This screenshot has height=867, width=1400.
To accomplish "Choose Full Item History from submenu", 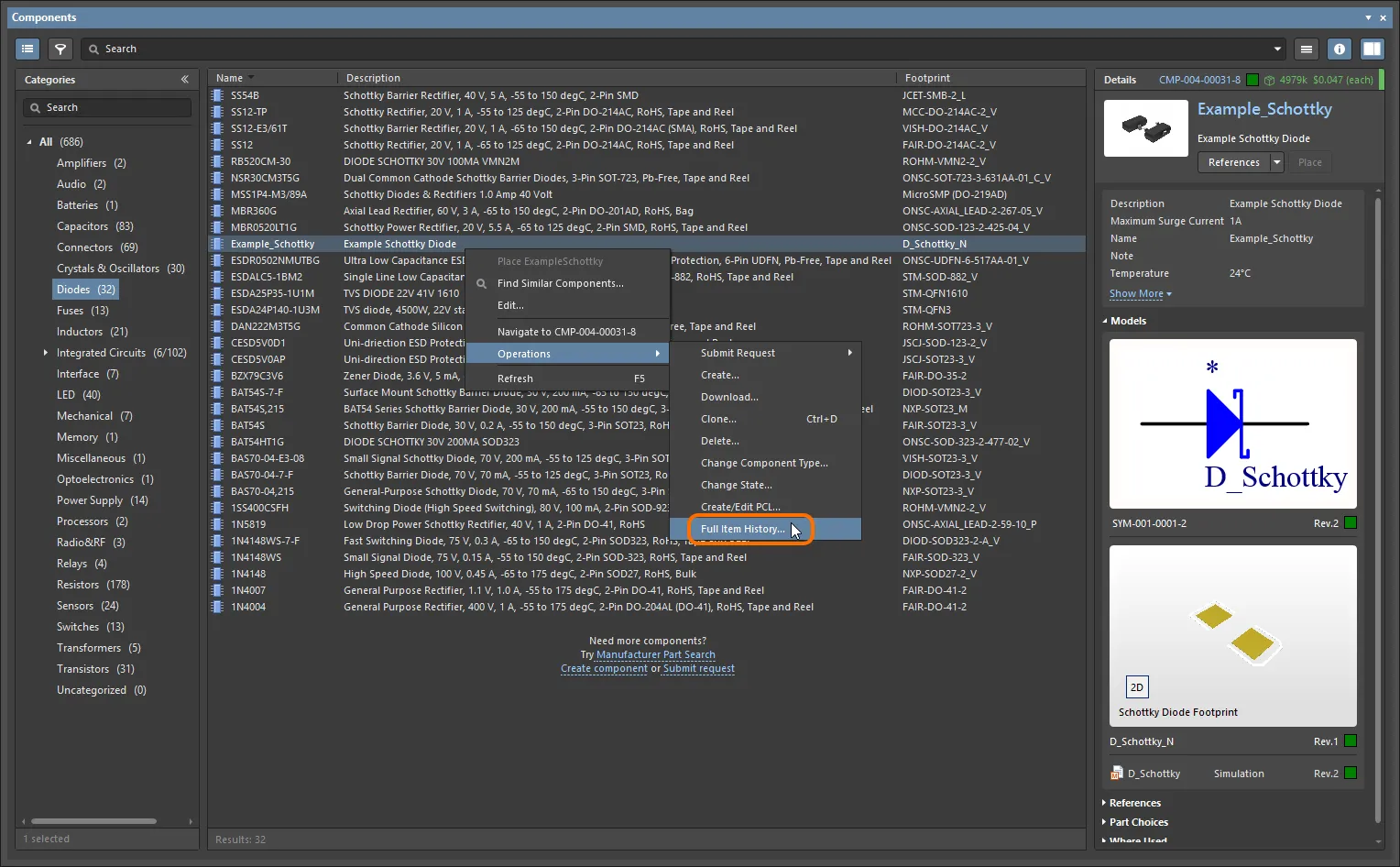I will coord(742,529).
